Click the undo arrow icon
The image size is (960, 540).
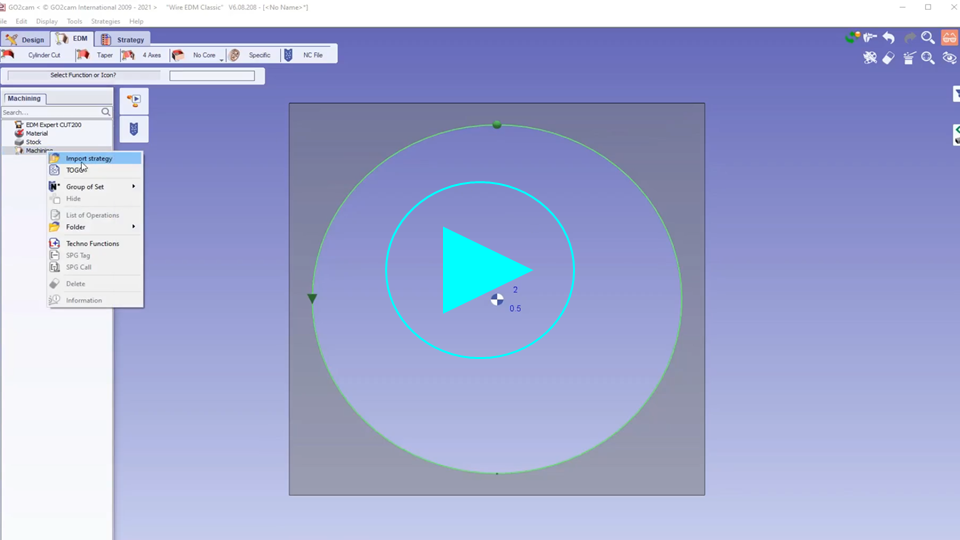(889, 38)
